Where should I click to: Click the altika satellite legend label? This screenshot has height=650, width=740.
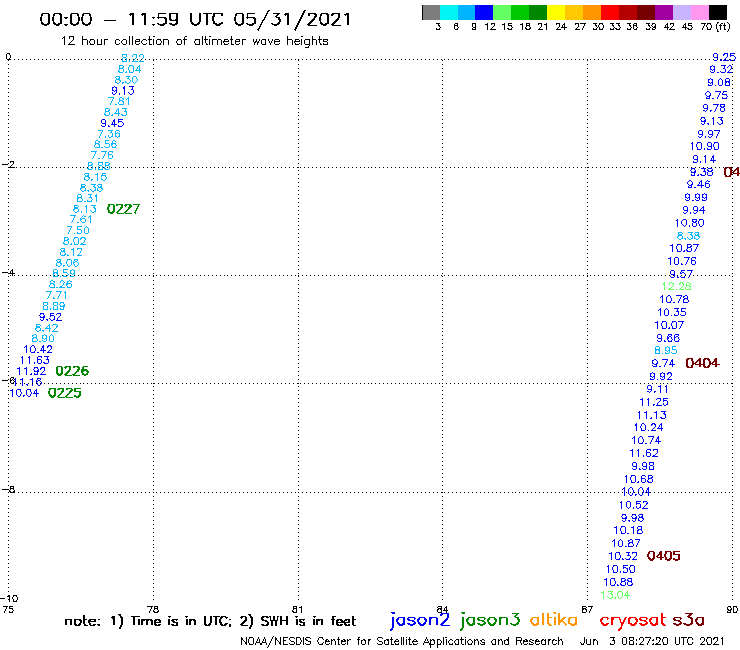(554, 620)
